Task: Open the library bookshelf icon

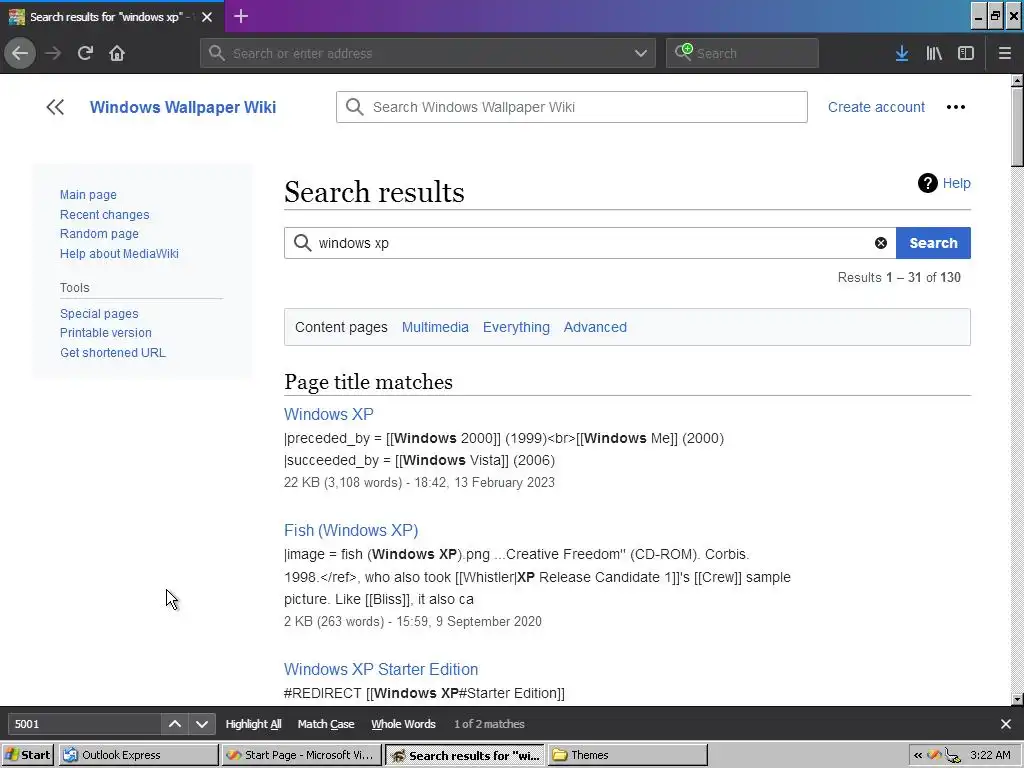Action: [x=934, y=53]
